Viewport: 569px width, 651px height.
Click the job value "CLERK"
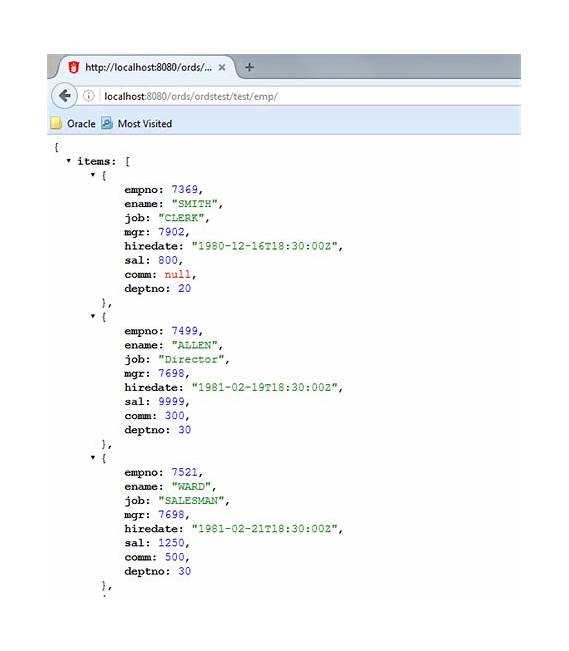tap(181, 218)
